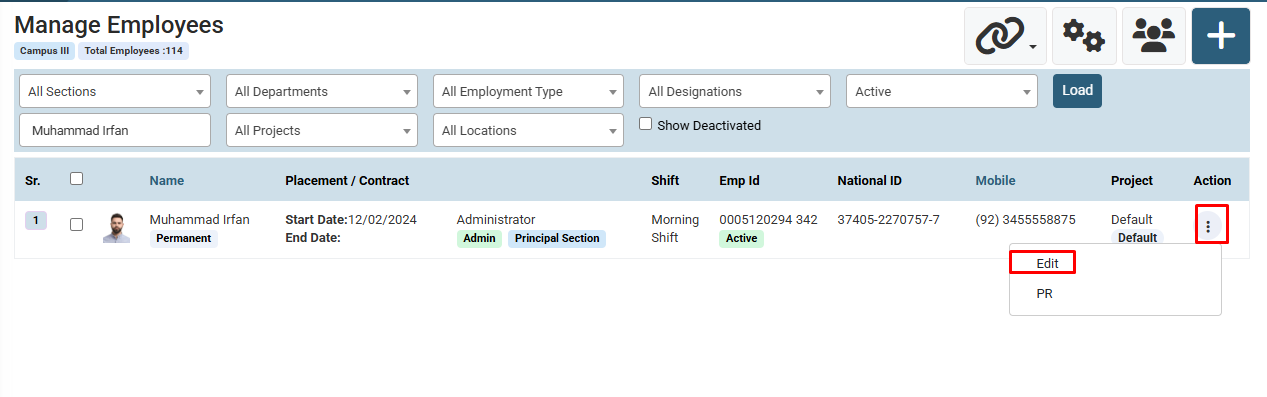The width and height of the screenshot is (1267, 397).
Task: Click the Sr. number 1 badge
Action: [35, 220]
